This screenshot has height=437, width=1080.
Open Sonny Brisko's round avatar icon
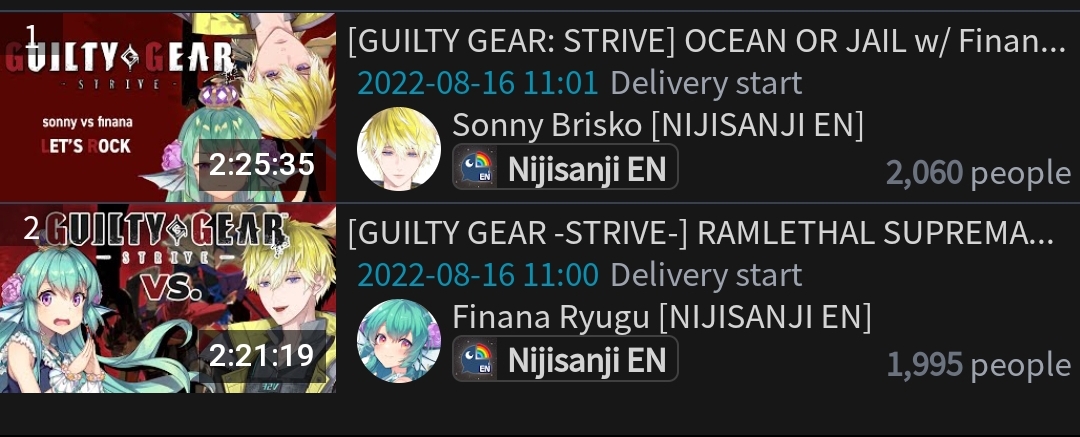tap(399, 148)
